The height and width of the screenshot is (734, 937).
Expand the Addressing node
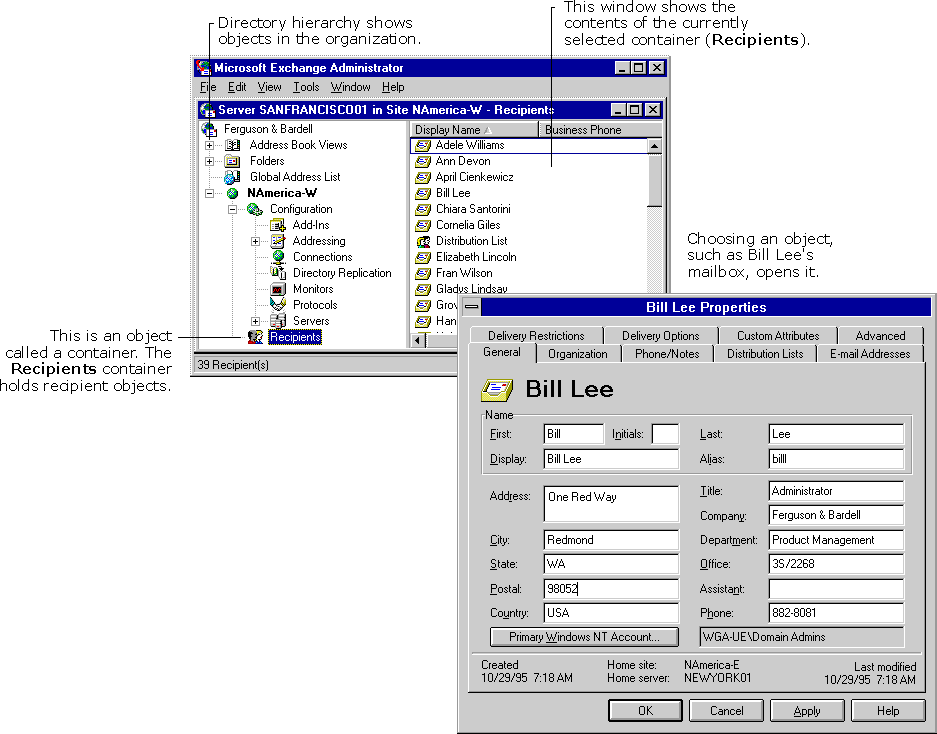[255, 241]
